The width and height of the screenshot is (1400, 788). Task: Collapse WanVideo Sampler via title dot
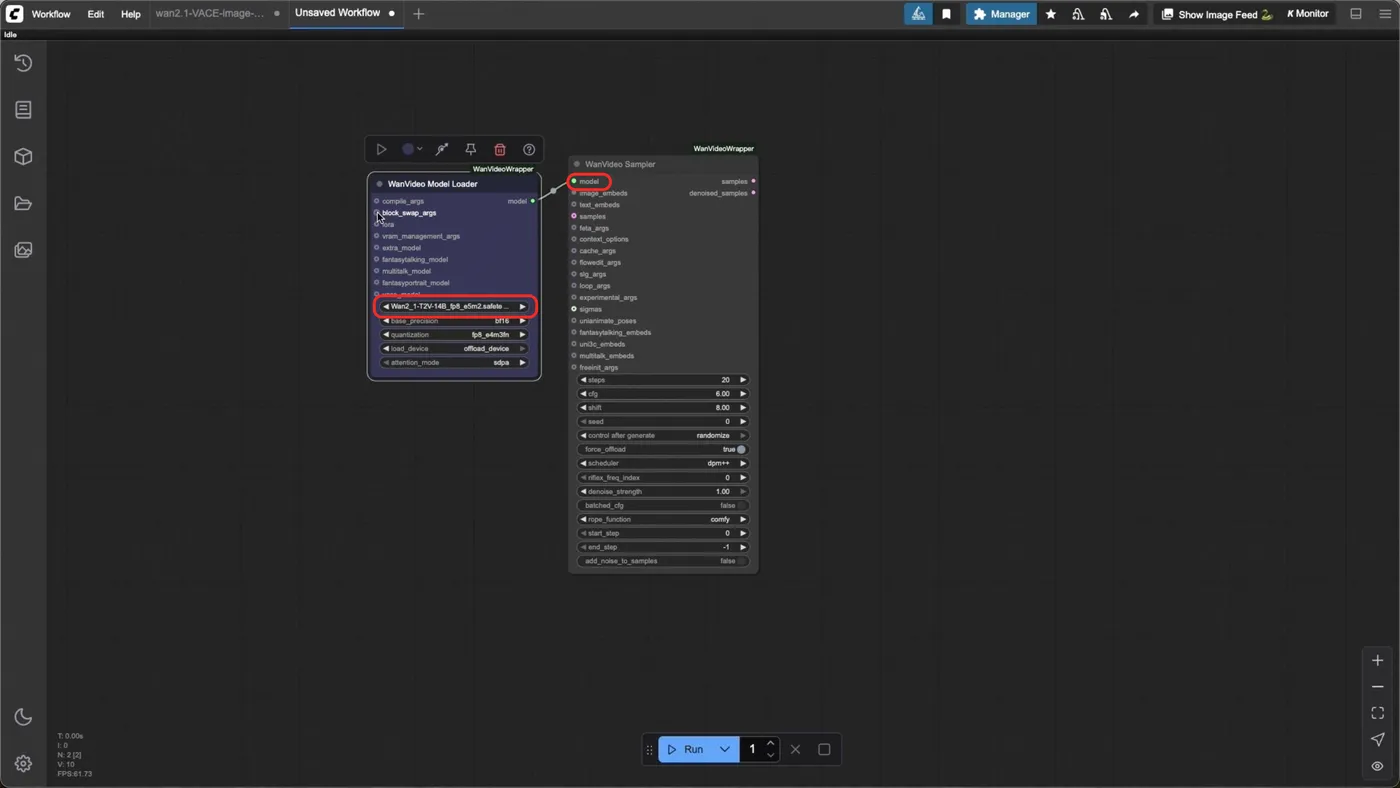(x=577, y=164)
